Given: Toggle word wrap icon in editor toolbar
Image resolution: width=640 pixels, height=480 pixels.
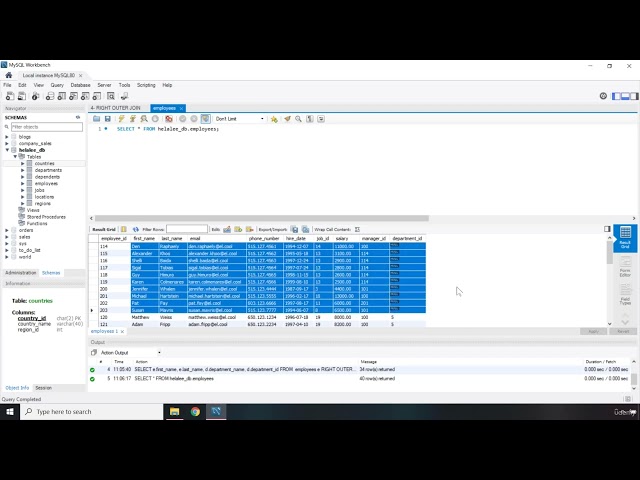Looking at the screenshot, I should (x=321, y=119).
